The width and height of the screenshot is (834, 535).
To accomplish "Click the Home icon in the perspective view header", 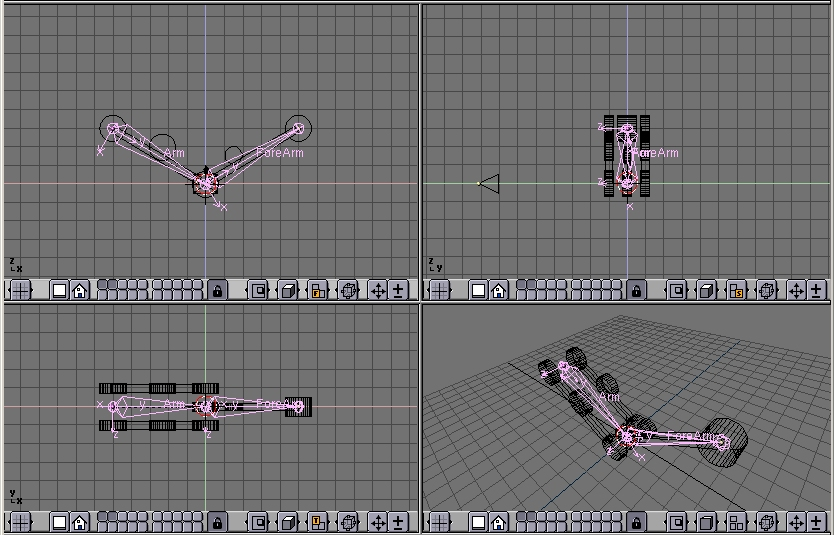I will [498, 522].
